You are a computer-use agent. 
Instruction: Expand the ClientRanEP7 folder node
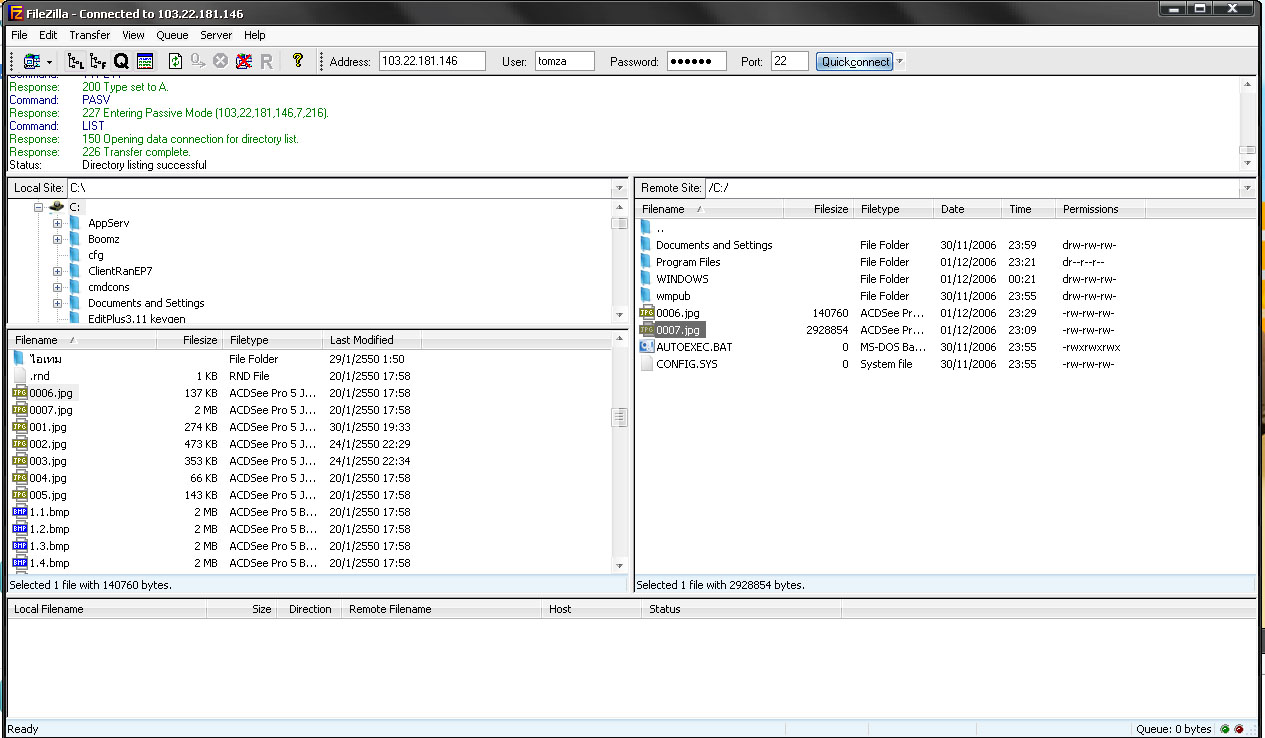58,271
